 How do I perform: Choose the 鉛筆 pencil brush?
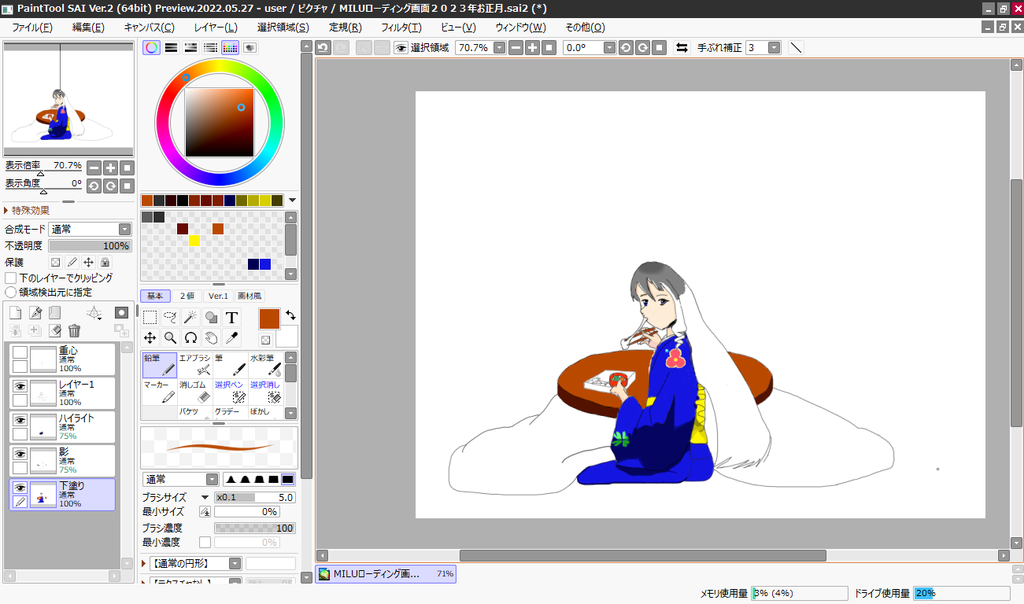tap(159, 365)
